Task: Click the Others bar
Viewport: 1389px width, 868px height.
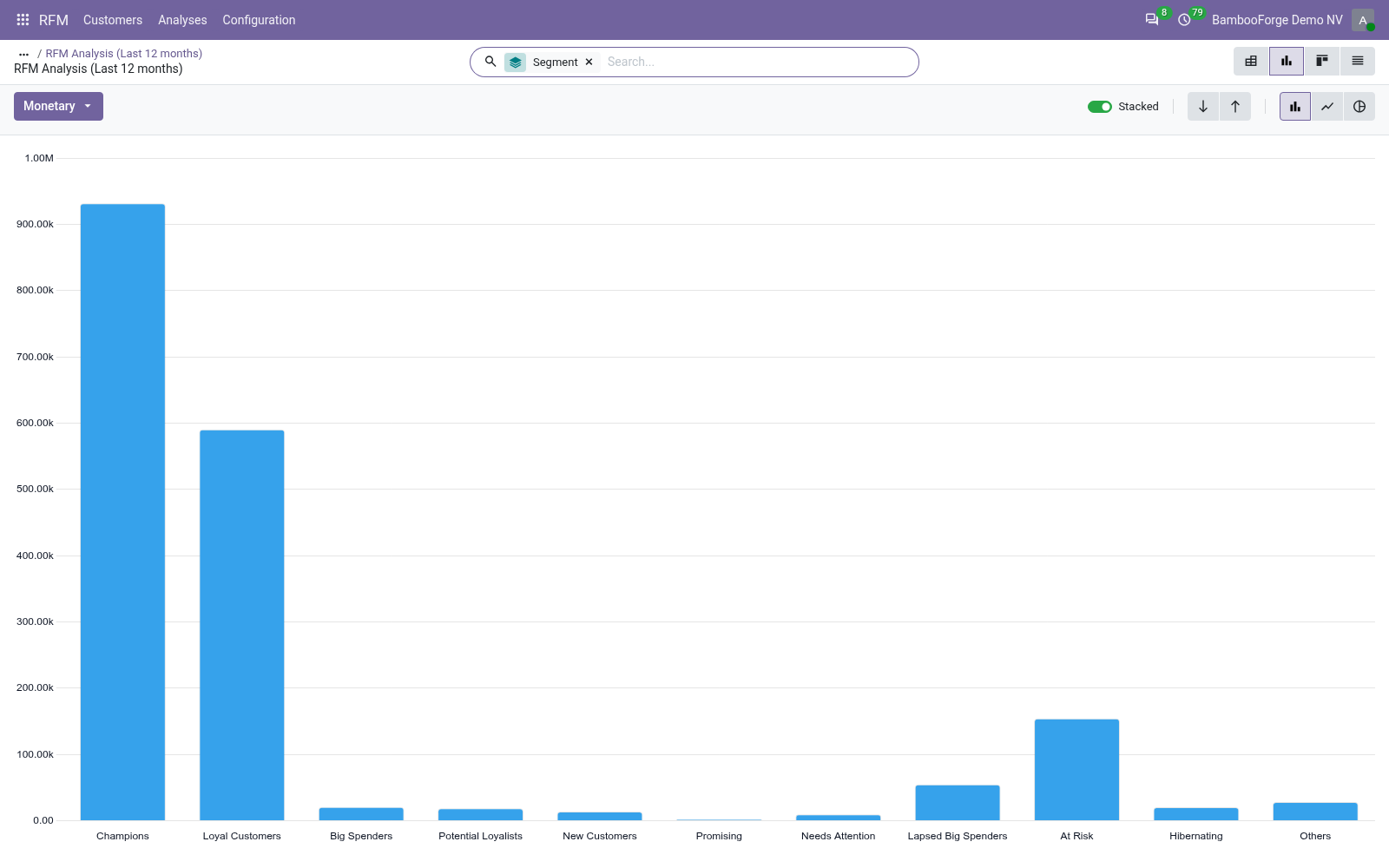Action: (1315, 812)
